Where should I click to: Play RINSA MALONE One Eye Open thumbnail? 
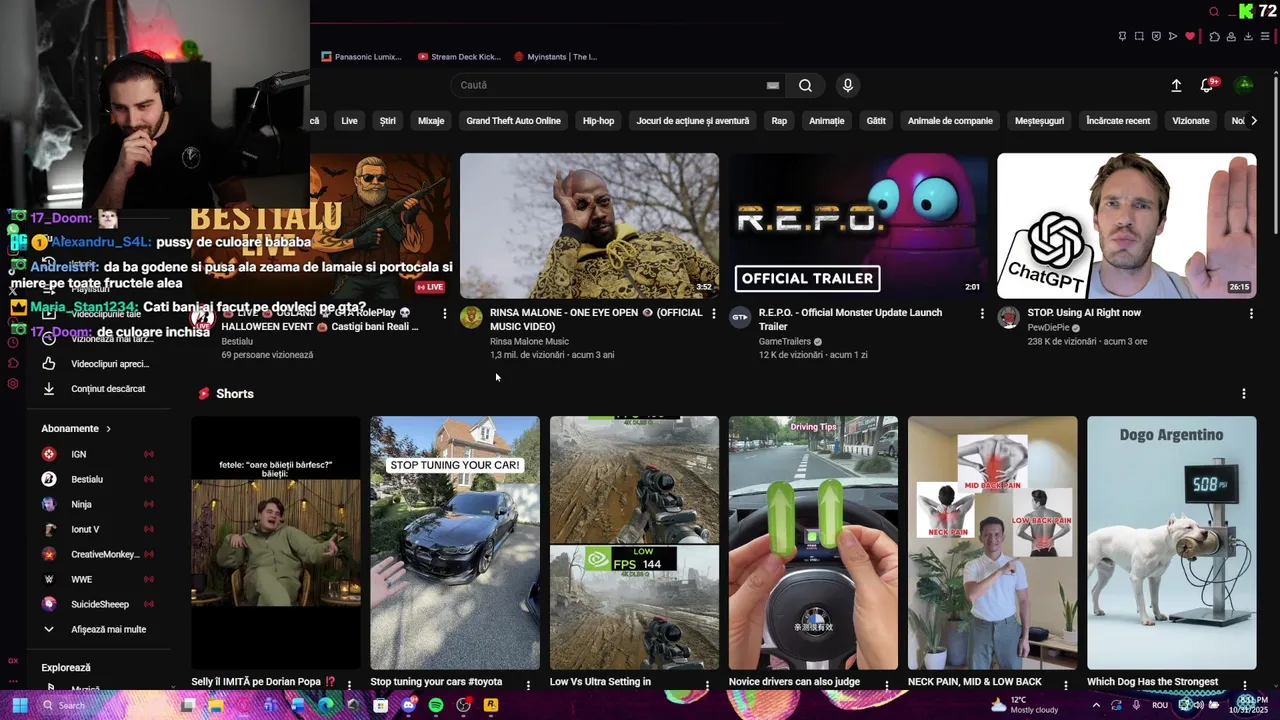[589, 225]
